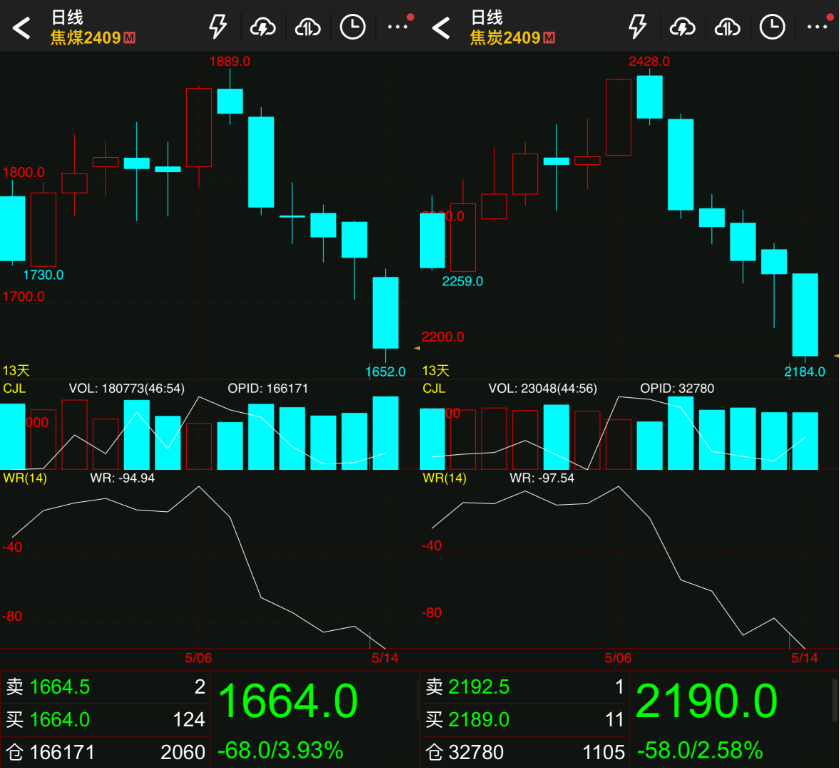Select the 焦炭2409 contract title
This screenshot has height=768, width=840.
506,38
